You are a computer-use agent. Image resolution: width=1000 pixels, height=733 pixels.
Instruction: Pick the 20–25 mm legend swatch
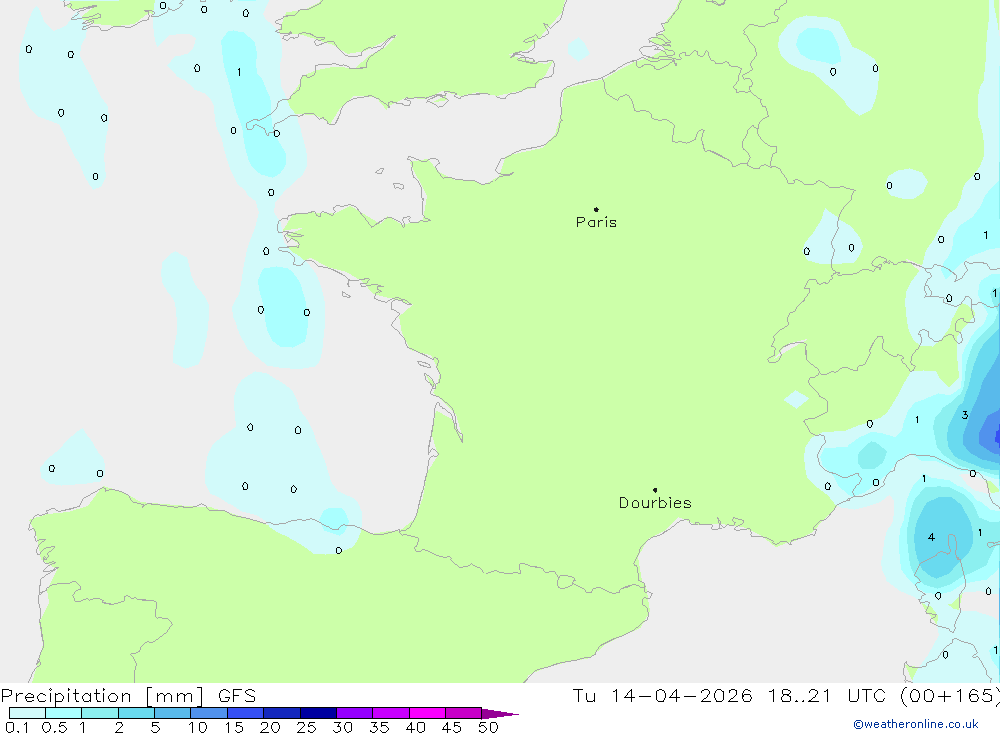tap(282, 713)
